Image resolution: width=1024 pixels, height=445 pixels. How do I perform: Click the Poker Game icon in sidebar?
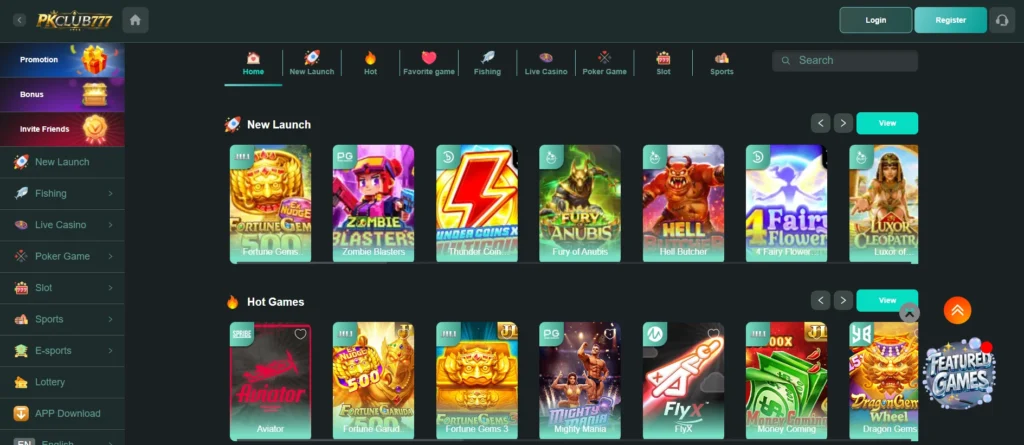pyautogui.click(x=21, y=256)
